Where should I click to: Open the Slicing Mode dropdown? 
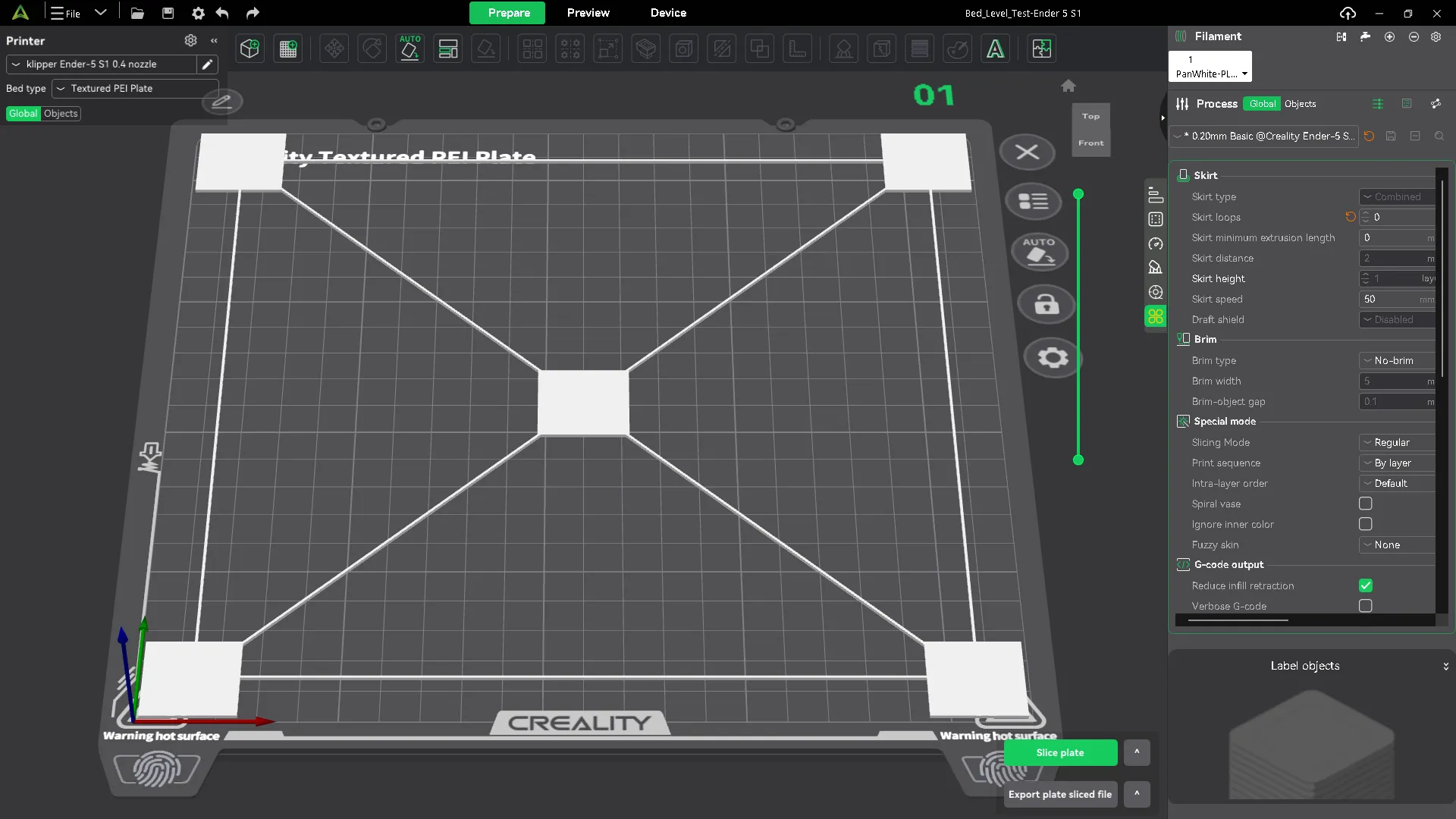(x=1398, y=443)
